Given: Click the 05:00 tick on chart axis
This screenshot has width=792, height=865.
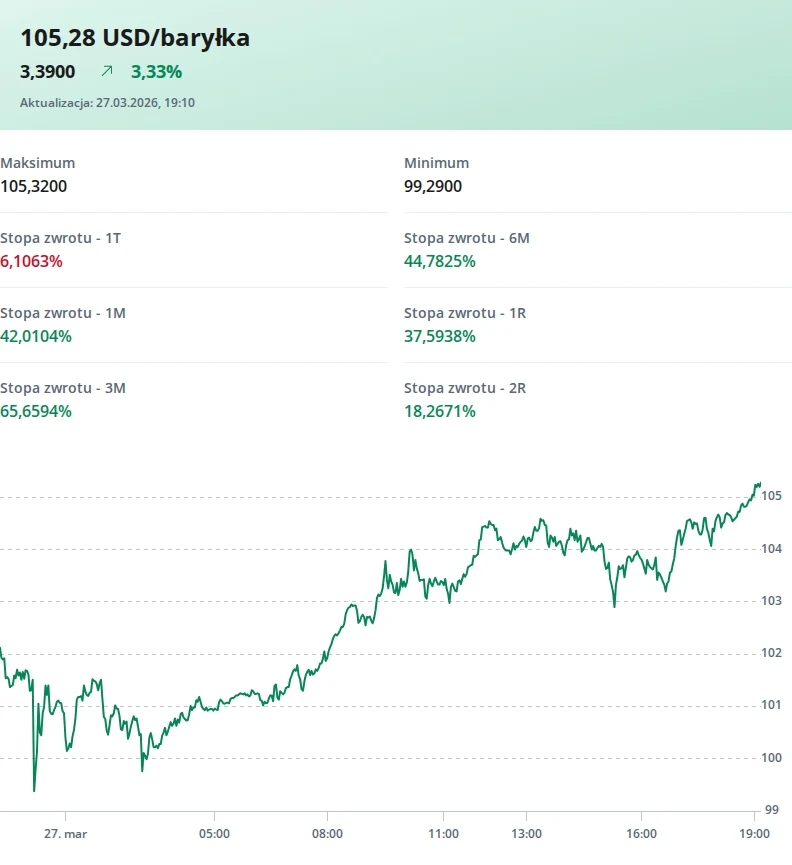Looking at the screenshot, I should [x=215, y=834].
